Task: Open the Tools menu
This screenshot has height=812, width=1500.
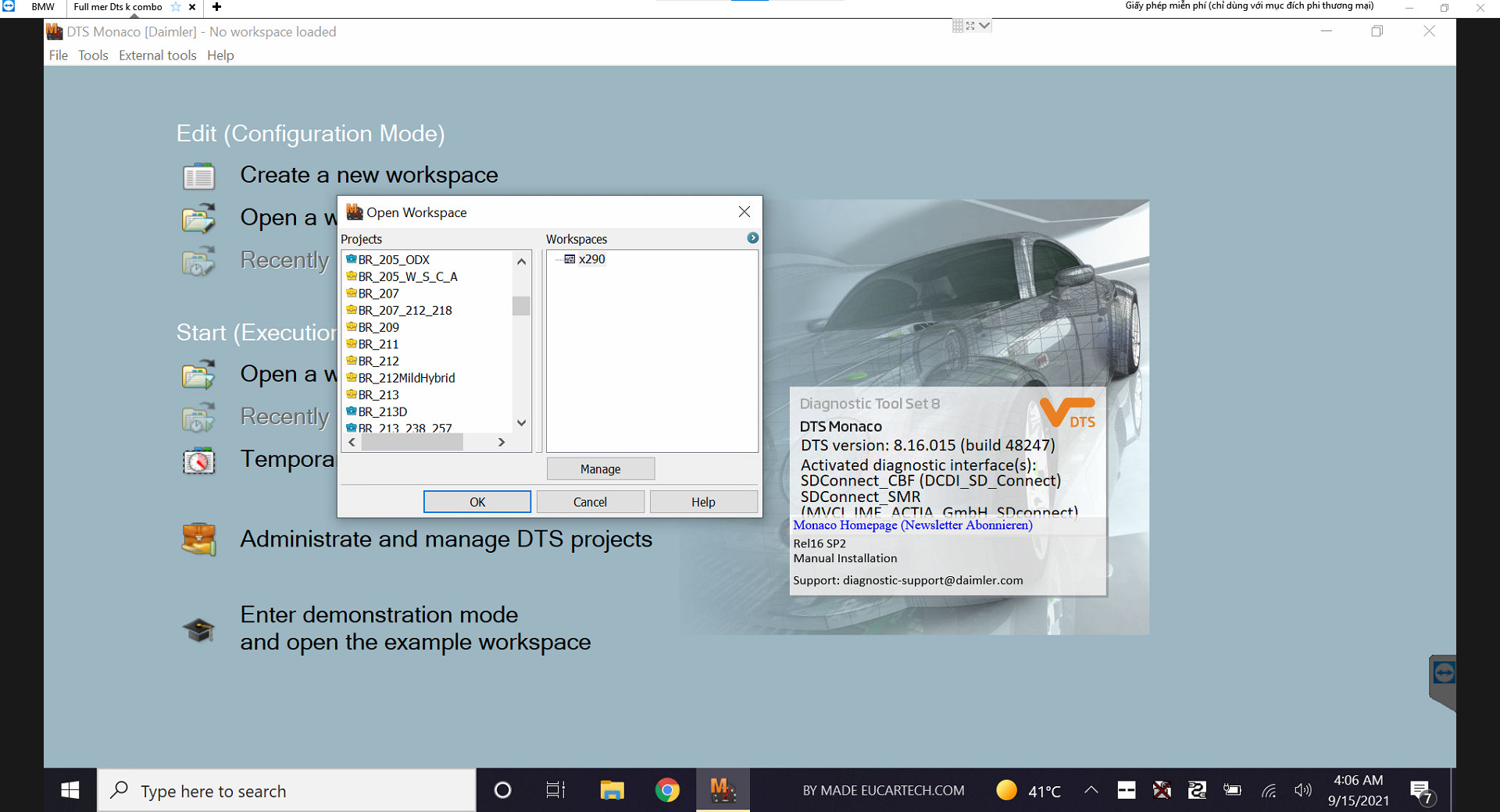Action: [x=93, y=55]
